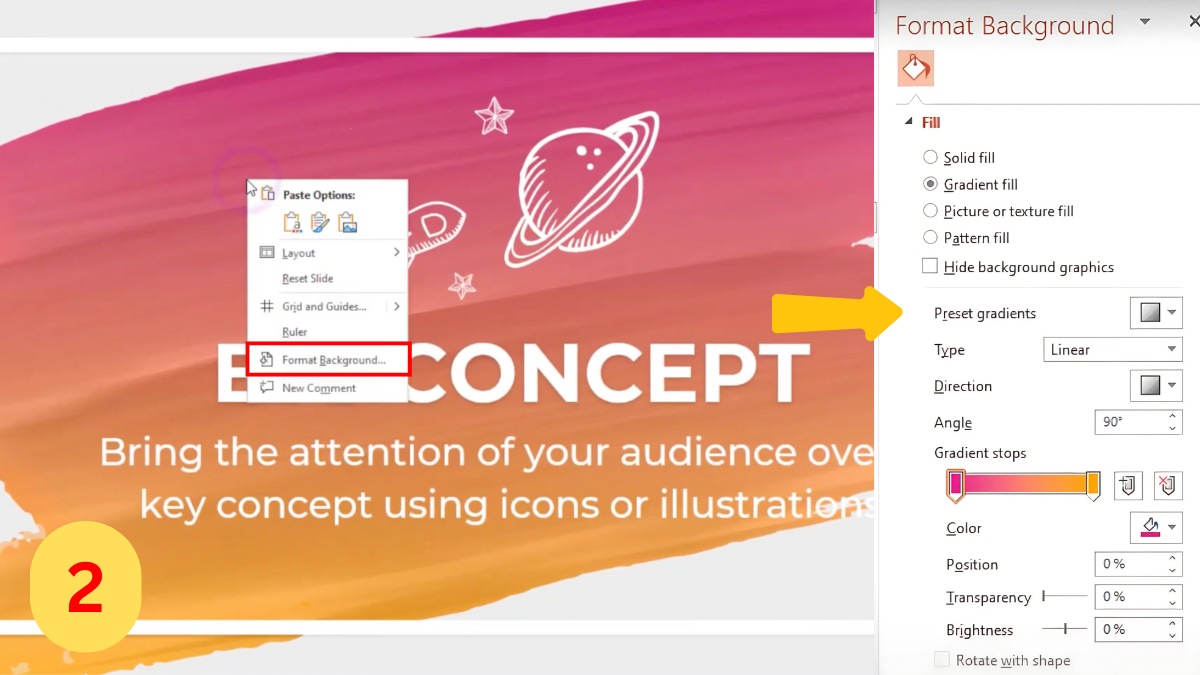Image resolution: width=1200 pixels, height=675 pixels.
Task: Click the Fill paint bucket icon
Action: coord(915,68)
